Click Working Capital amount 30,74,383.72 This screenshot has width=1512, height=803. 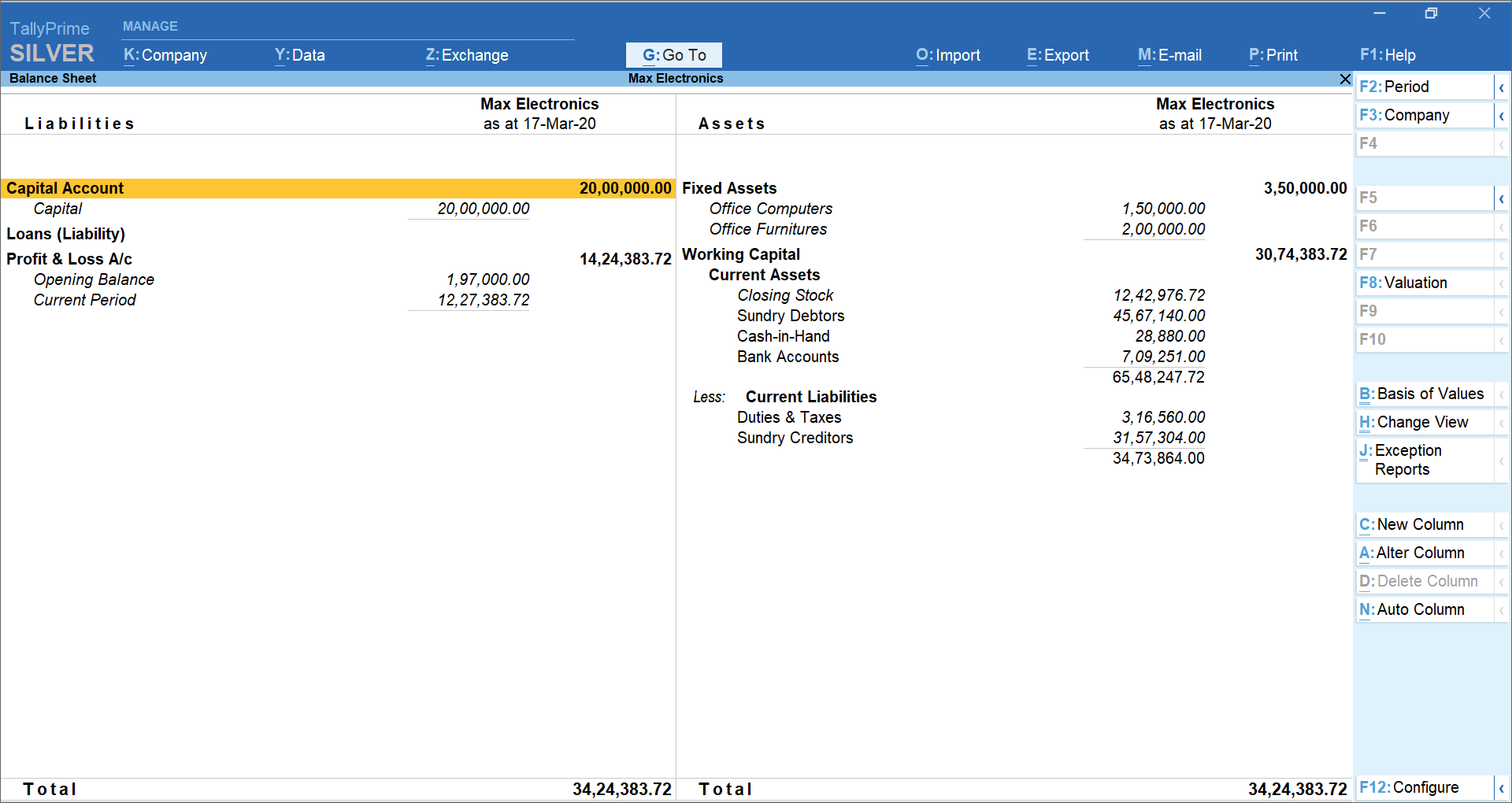tap(1301, 254)
